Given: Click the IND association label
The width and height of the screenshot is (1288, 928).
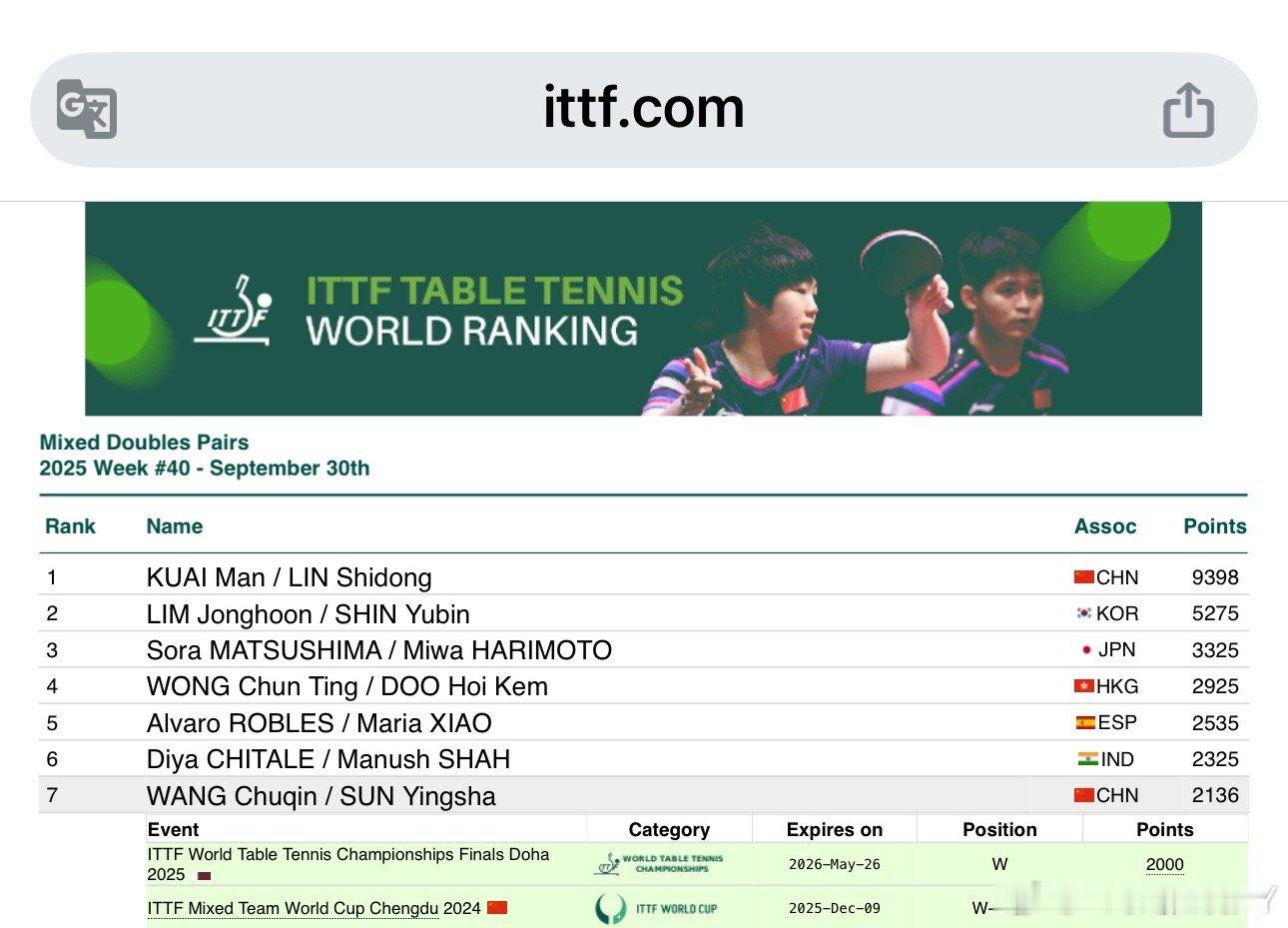Looking at the screenshot, I should (1117, 759).
